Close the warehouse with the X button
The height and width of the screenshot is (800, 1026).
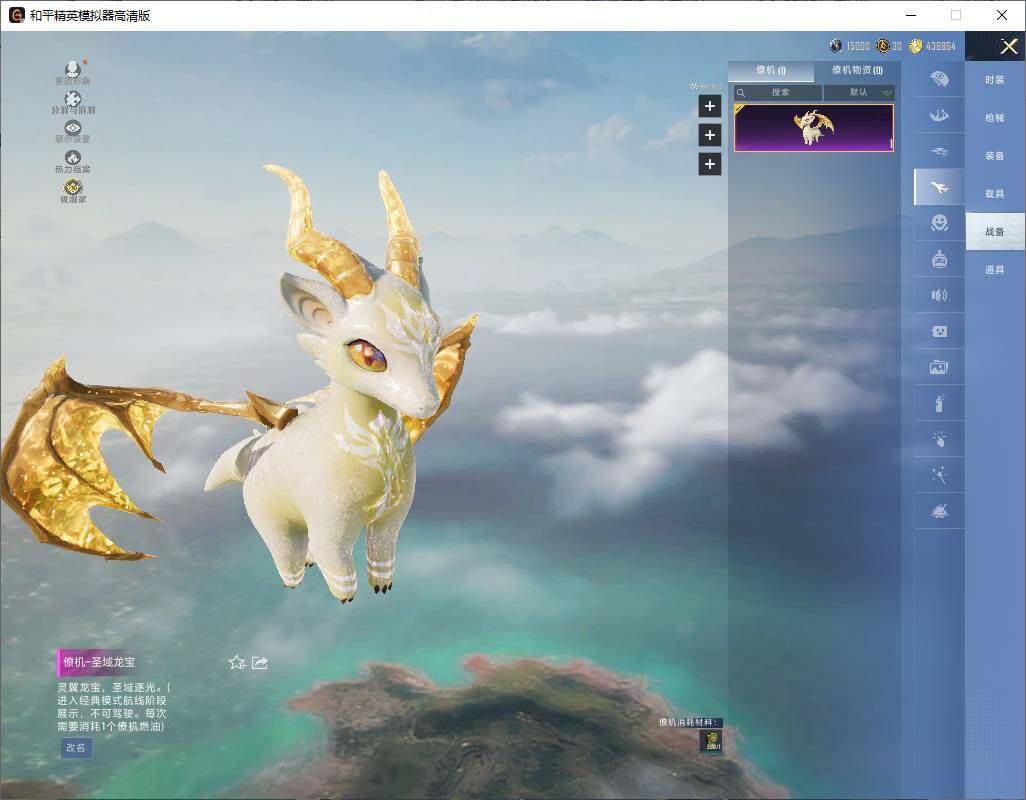(1008, 46)
